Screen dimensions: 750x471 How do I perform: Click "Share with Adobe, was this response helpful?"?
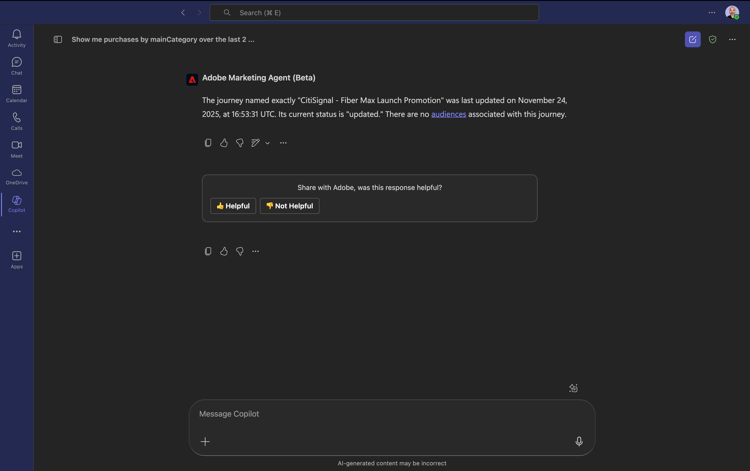(370, 187)
